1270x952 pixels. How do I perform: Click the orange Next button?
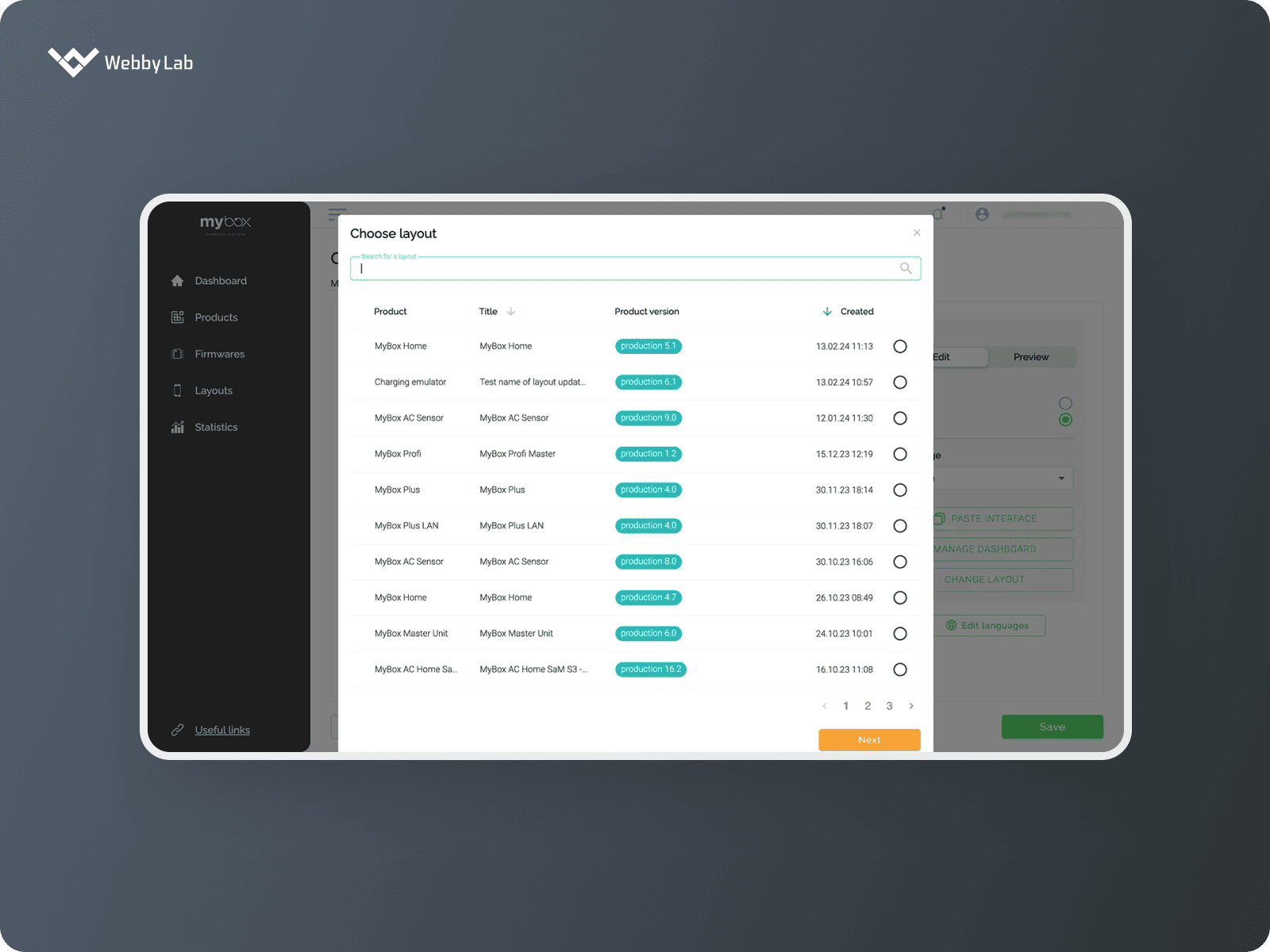[x=869, y=739]
